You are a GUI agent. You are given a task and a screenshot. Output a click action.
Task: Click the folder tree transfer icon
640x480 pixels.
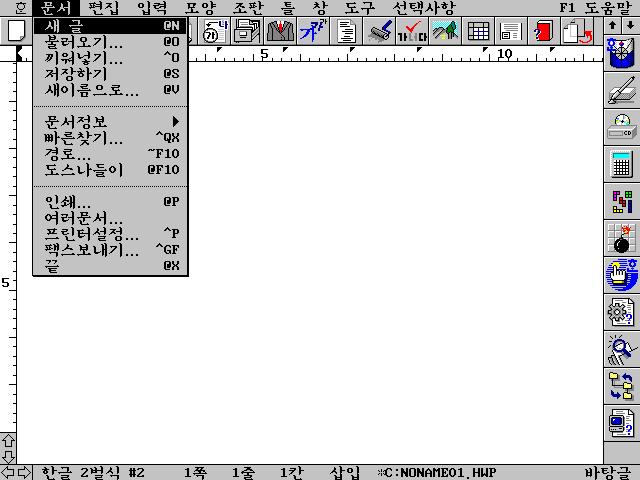coord(622,387)
